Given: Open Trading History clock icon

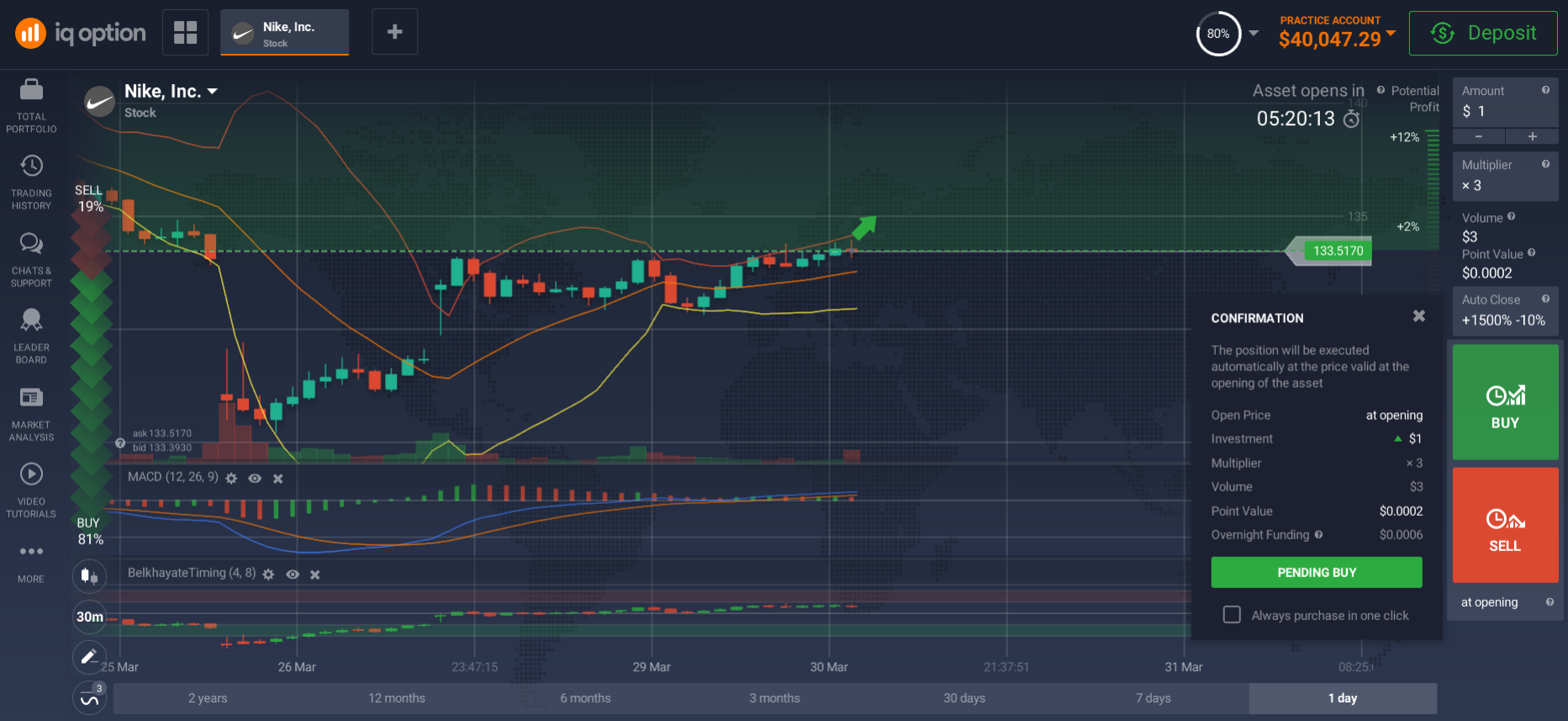Looking at the screenshot, I should click(31, 166).
